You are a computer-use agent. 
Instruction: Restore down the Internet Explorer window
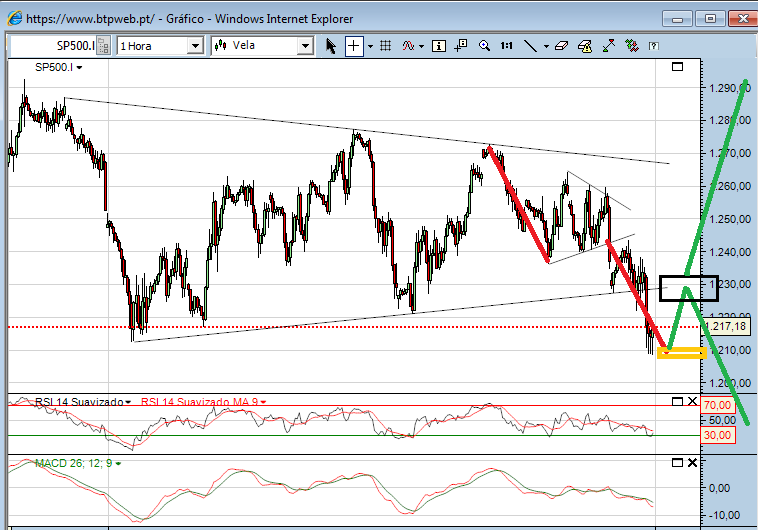coord(711,19)
